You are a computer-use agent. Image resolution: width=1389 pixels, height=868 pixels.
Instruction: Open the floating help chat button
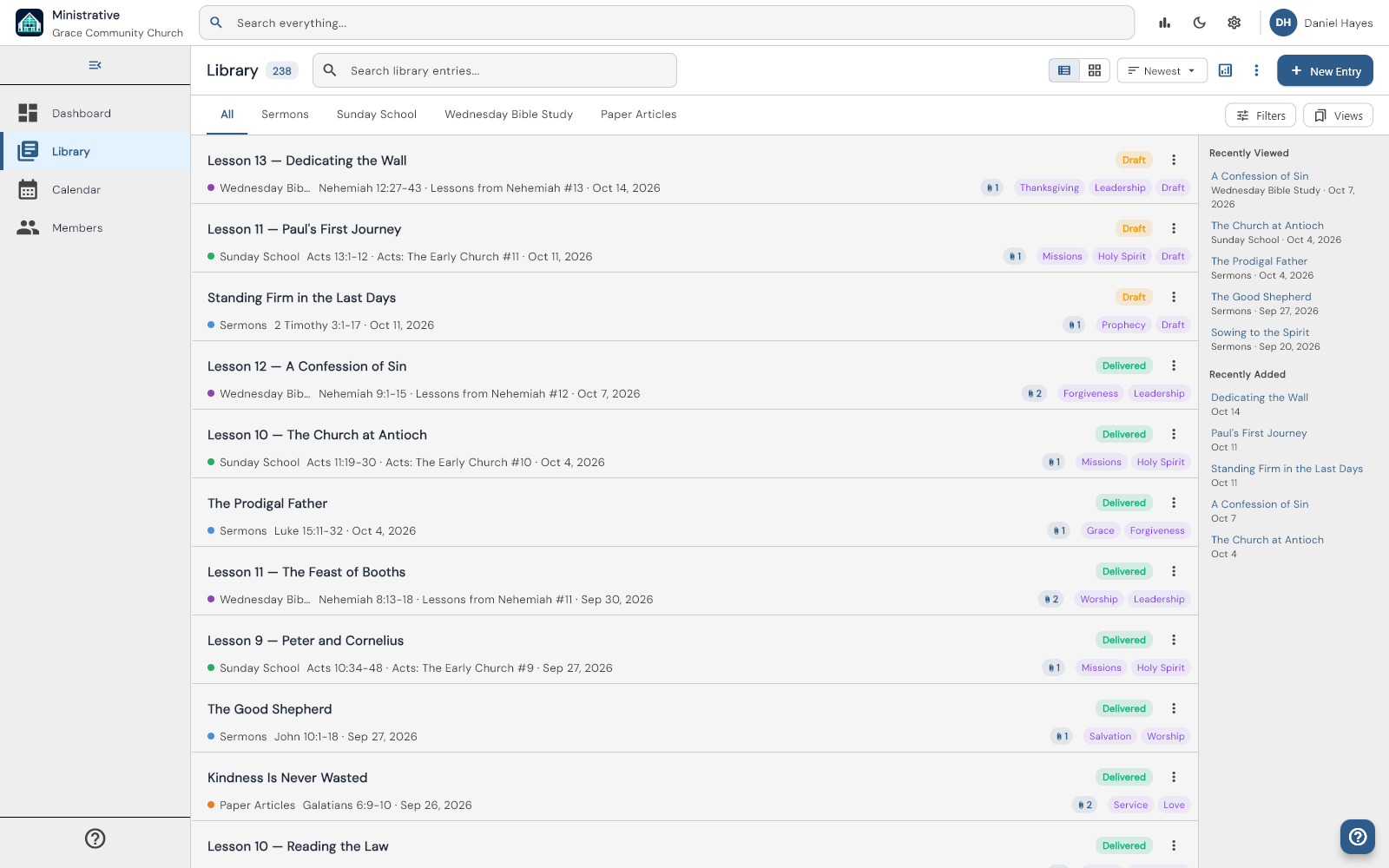(1358, 837)
